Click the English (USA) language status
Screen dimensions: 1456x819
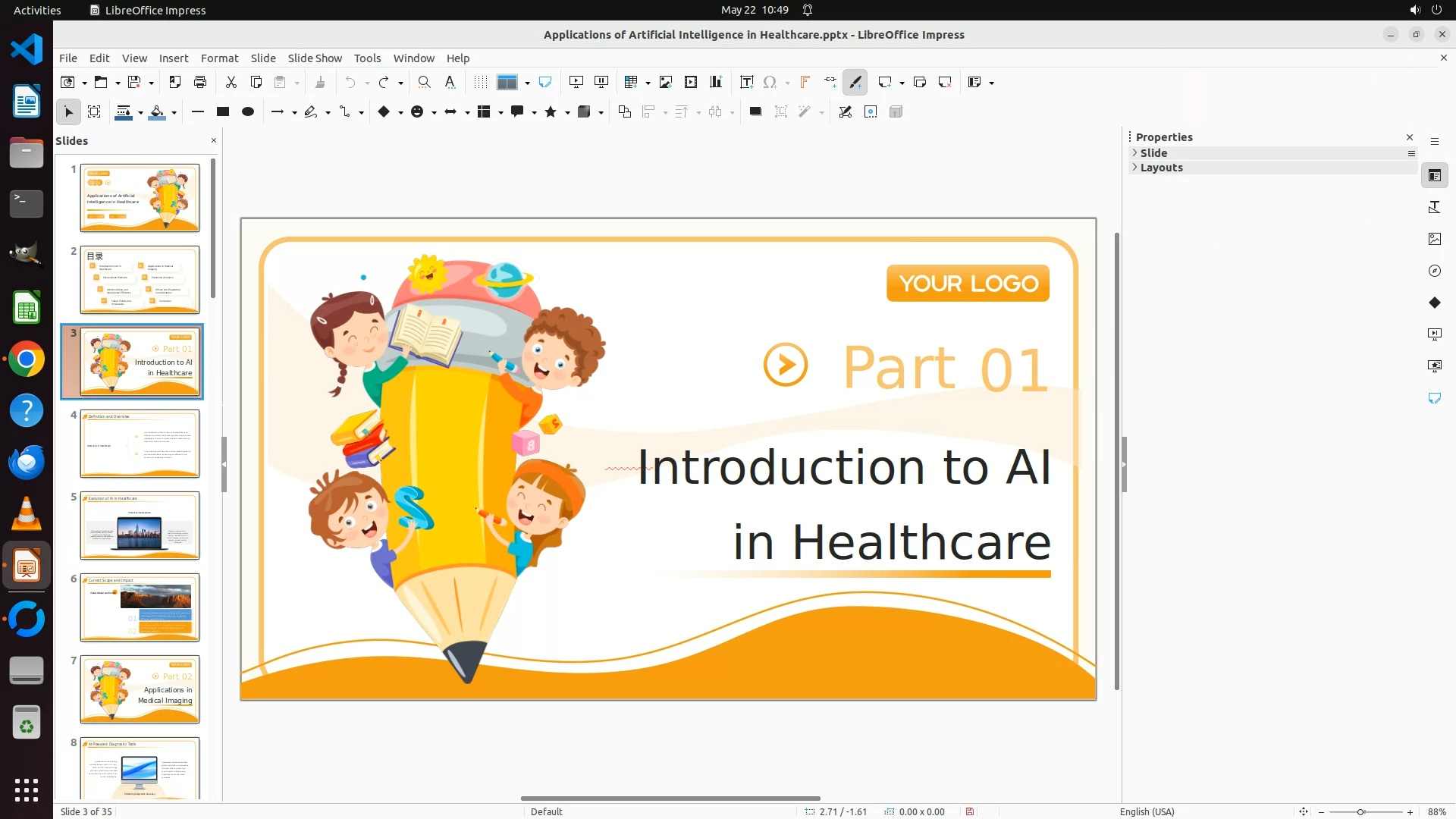(1147, 811)
